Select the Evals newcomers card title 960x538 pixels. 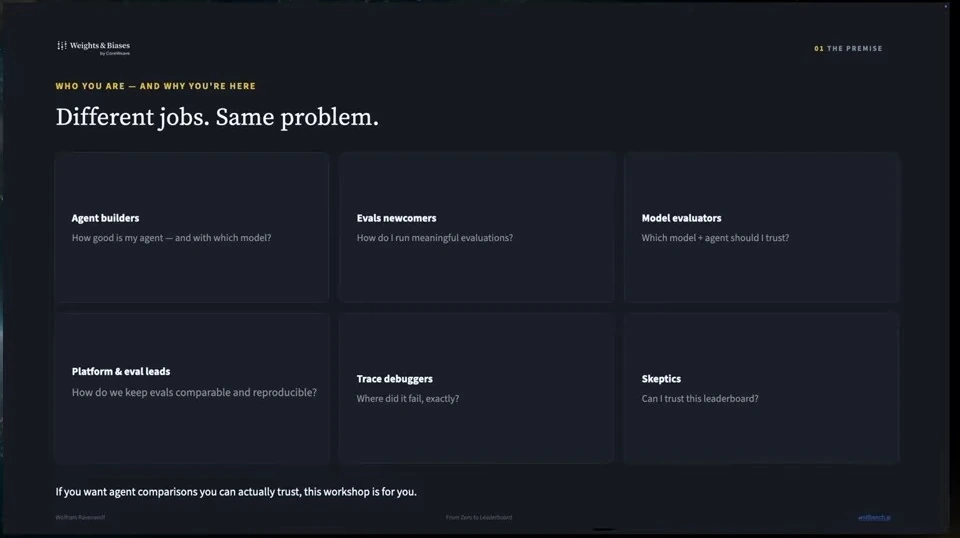[x=396, y=218]
